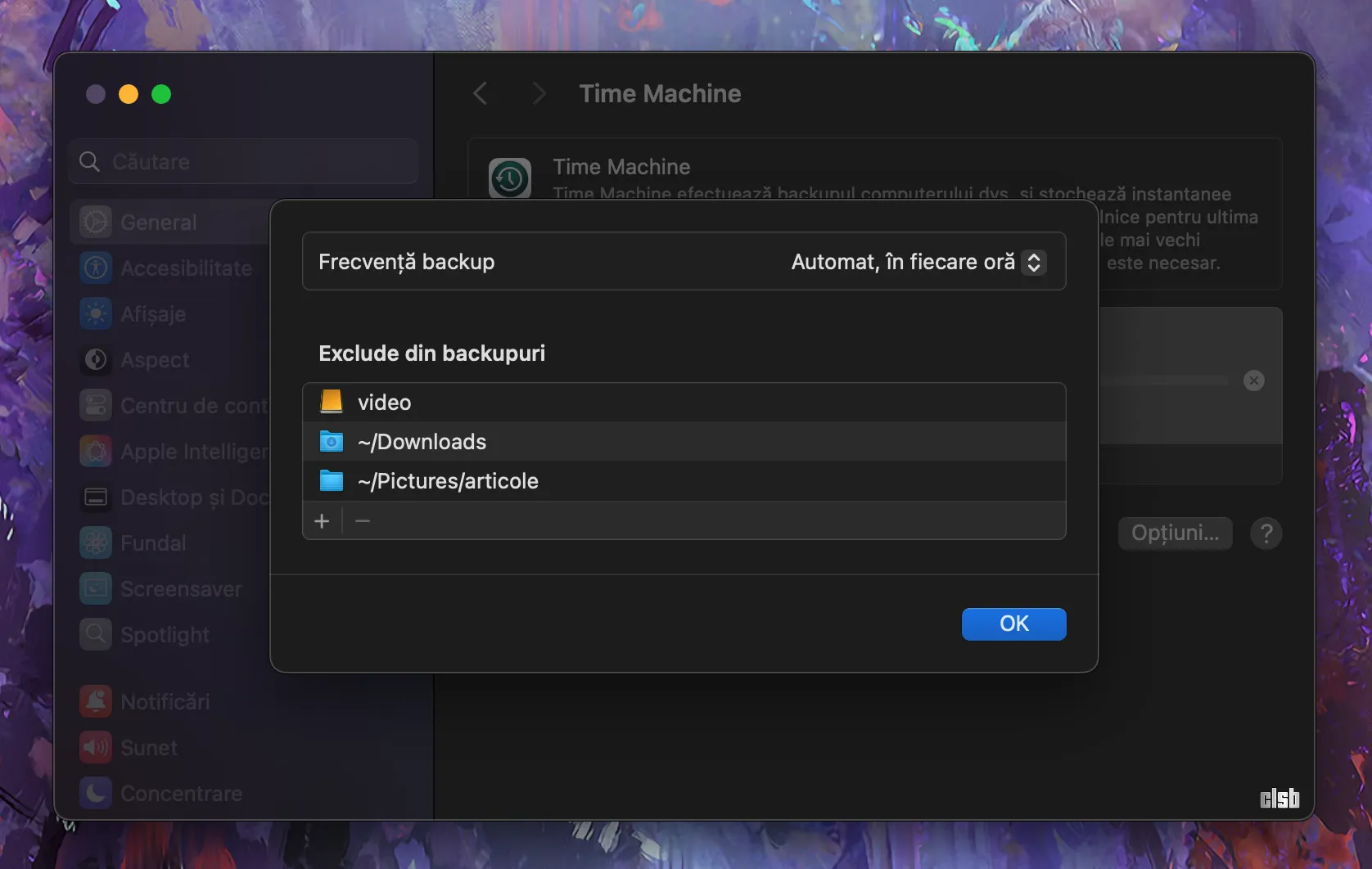This screenshot has height=869, width=1372.
Task: Open Spotlight settings
Action: tap(170, 634)
